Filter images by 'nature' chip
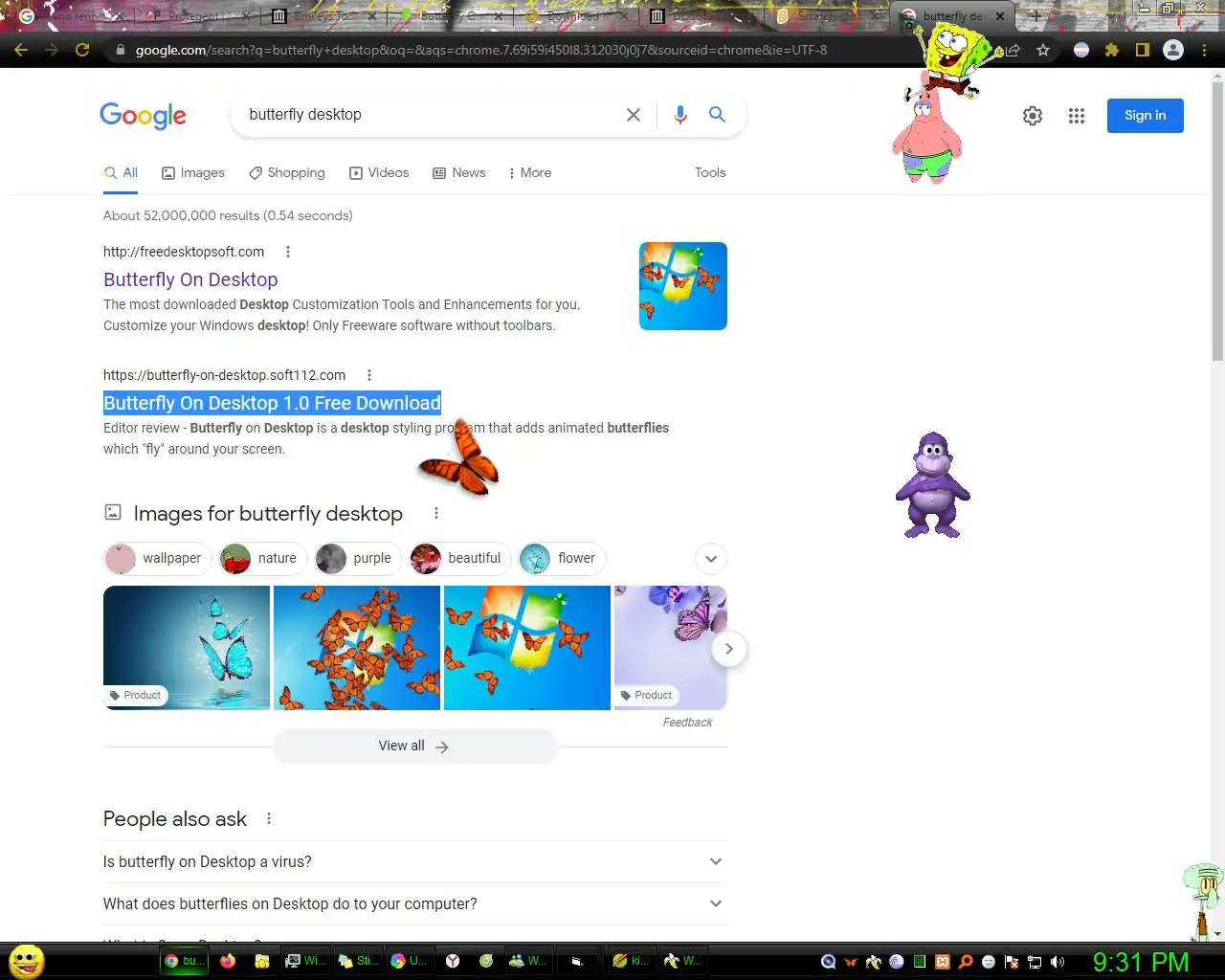The width and height of the screenshot is (1225, 980). 264,559
